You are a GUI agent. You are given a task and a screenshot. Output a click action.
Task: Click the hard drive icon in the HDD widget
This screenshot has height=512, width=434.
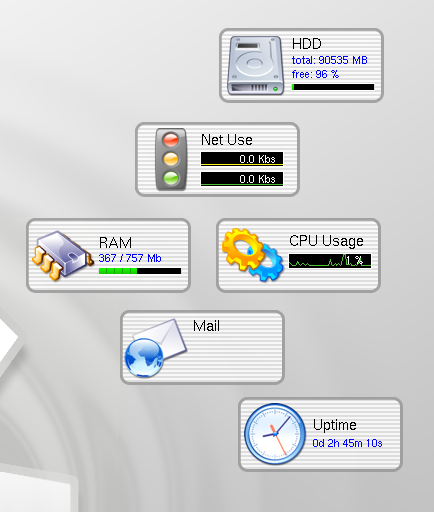pos(256,65)
